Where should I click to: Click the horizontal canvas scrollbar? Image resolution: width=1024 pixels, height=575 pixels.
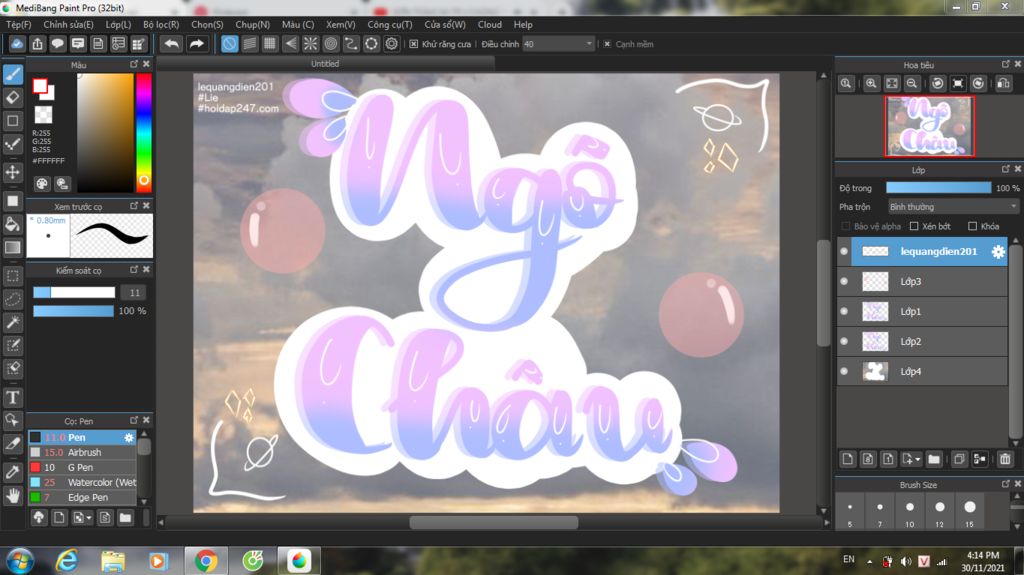(x=493, y=522)
